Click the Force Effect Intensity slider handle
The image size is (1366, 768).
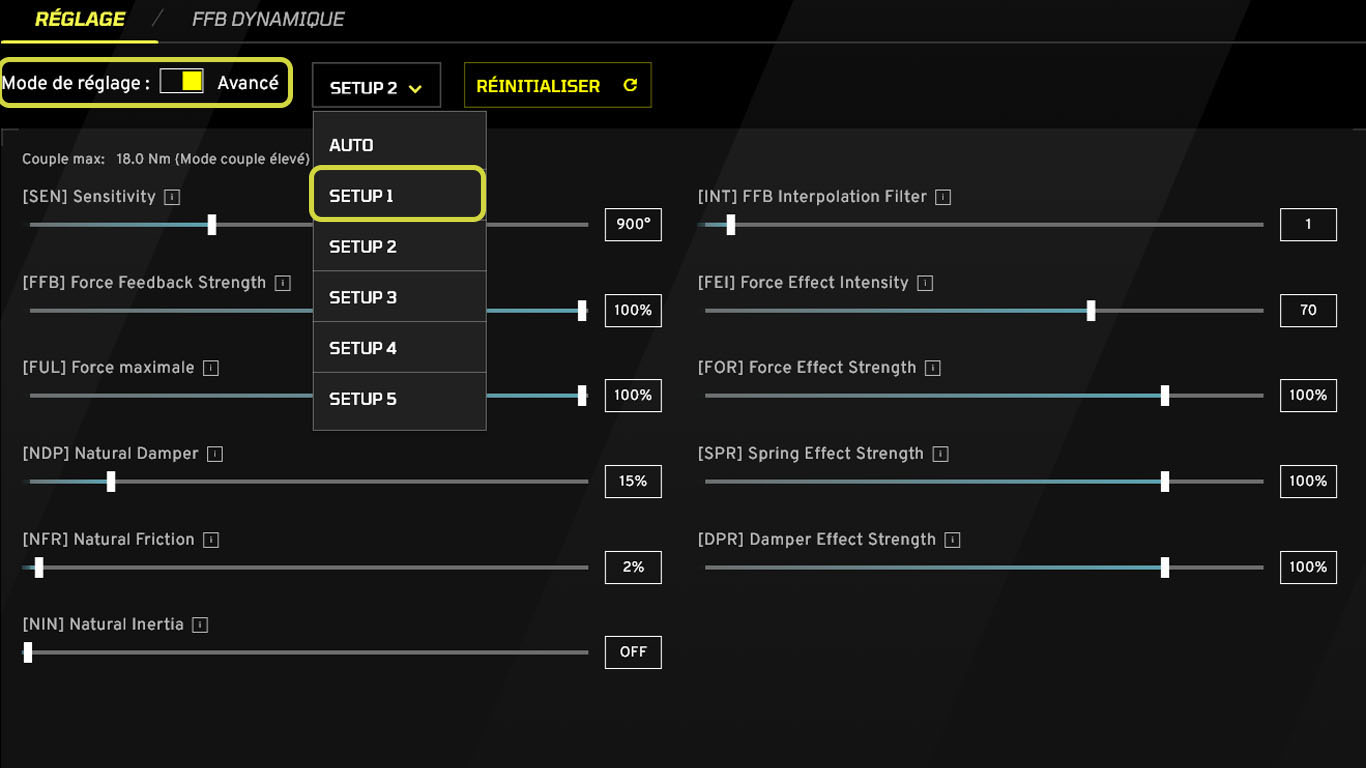[x=1091, y=310]
